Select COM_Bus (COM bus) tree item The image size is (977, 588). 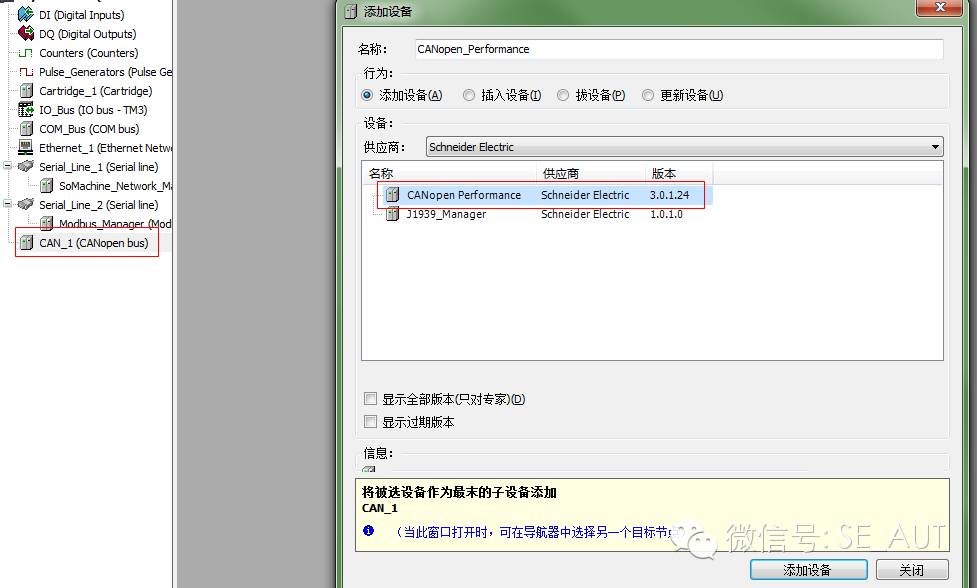(x=89, y=129)
